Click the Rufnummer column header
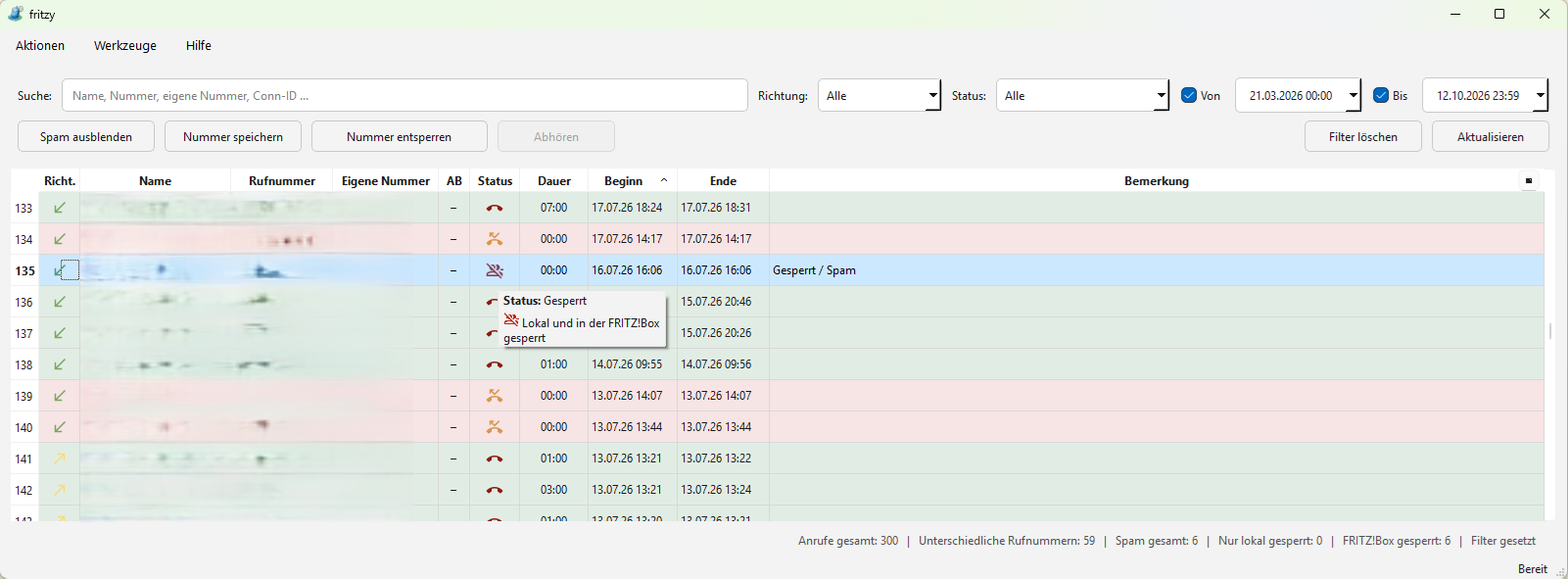 [x=282, y=180]
